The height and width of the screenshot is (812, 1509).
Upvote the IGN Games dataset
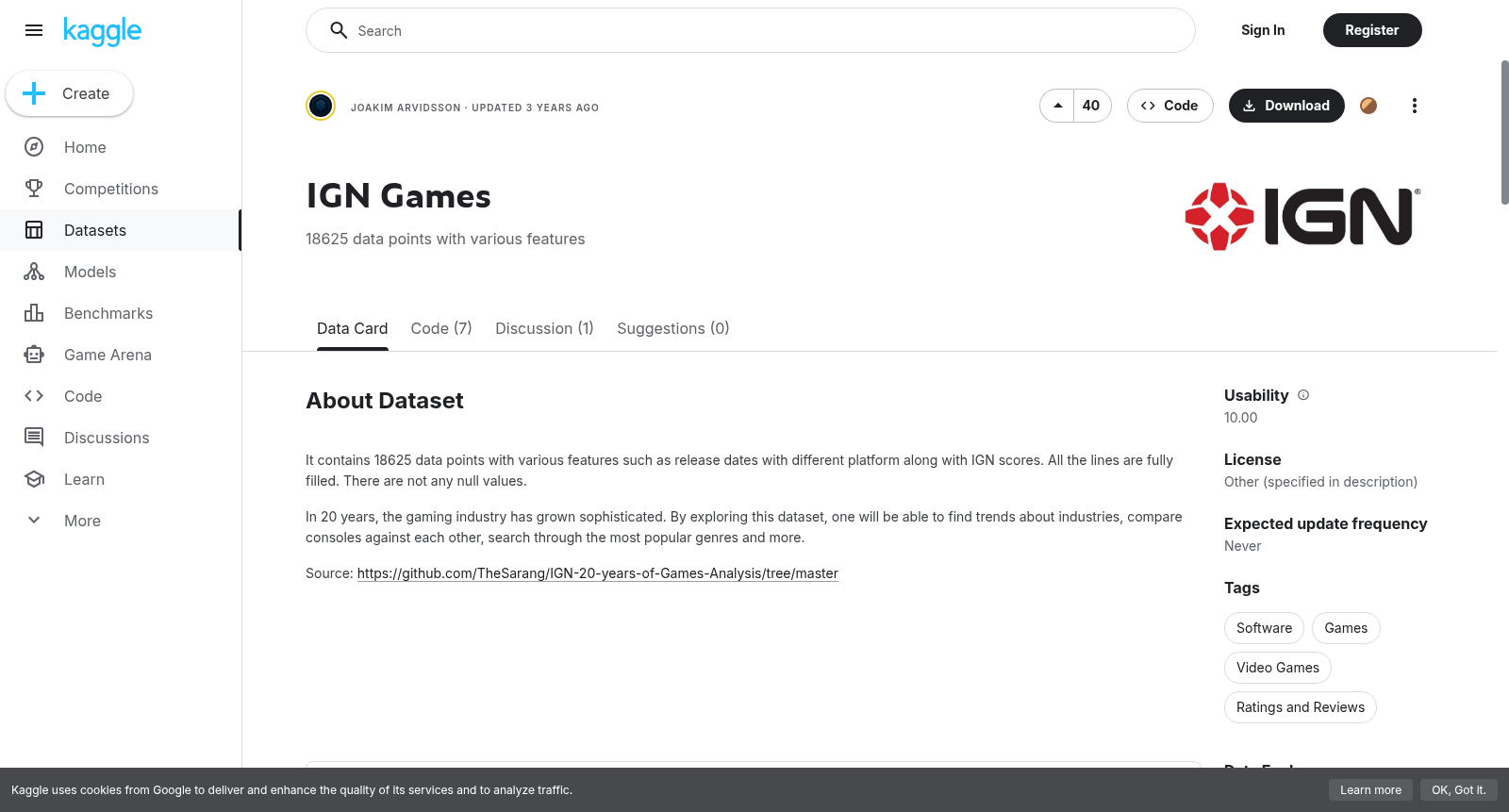point(1057,106)
